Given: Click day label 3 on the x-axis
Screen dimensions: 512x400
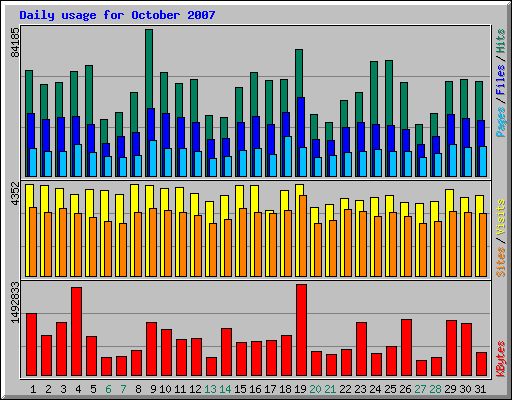Looking at the screenshot, I should (x=63, y=389).
